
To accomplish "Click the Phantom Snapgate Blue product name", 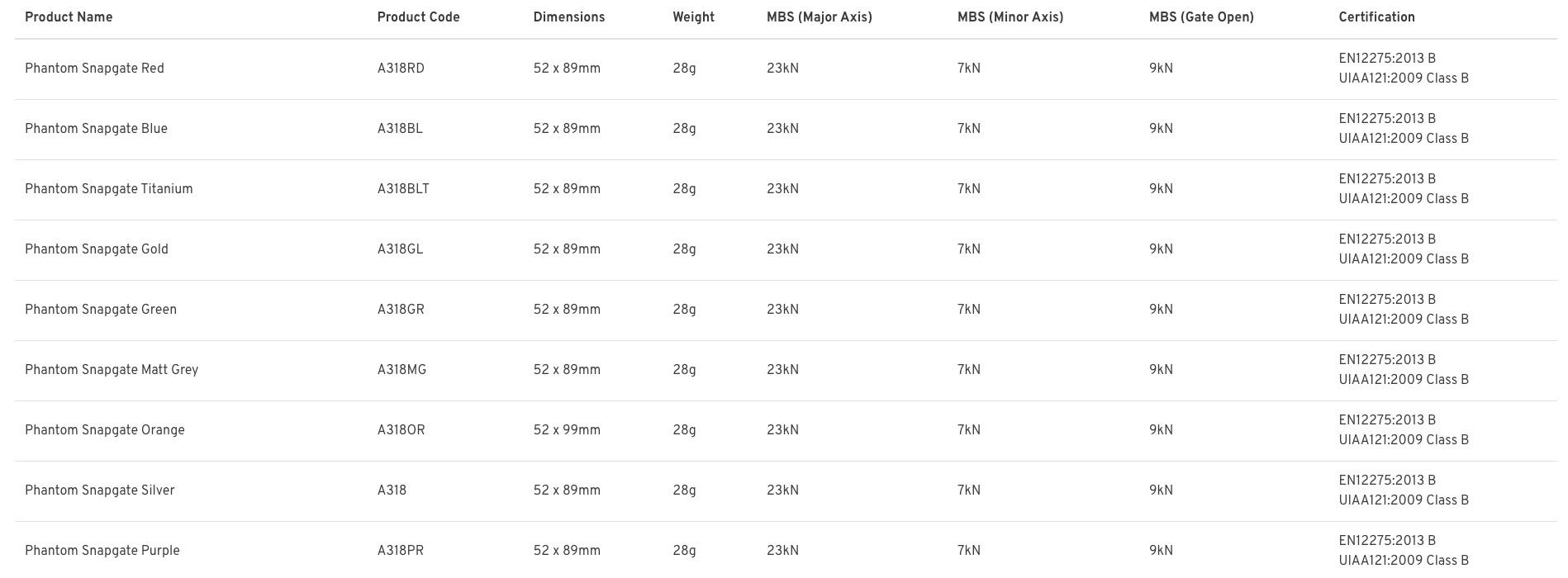I will click(96, 129).
